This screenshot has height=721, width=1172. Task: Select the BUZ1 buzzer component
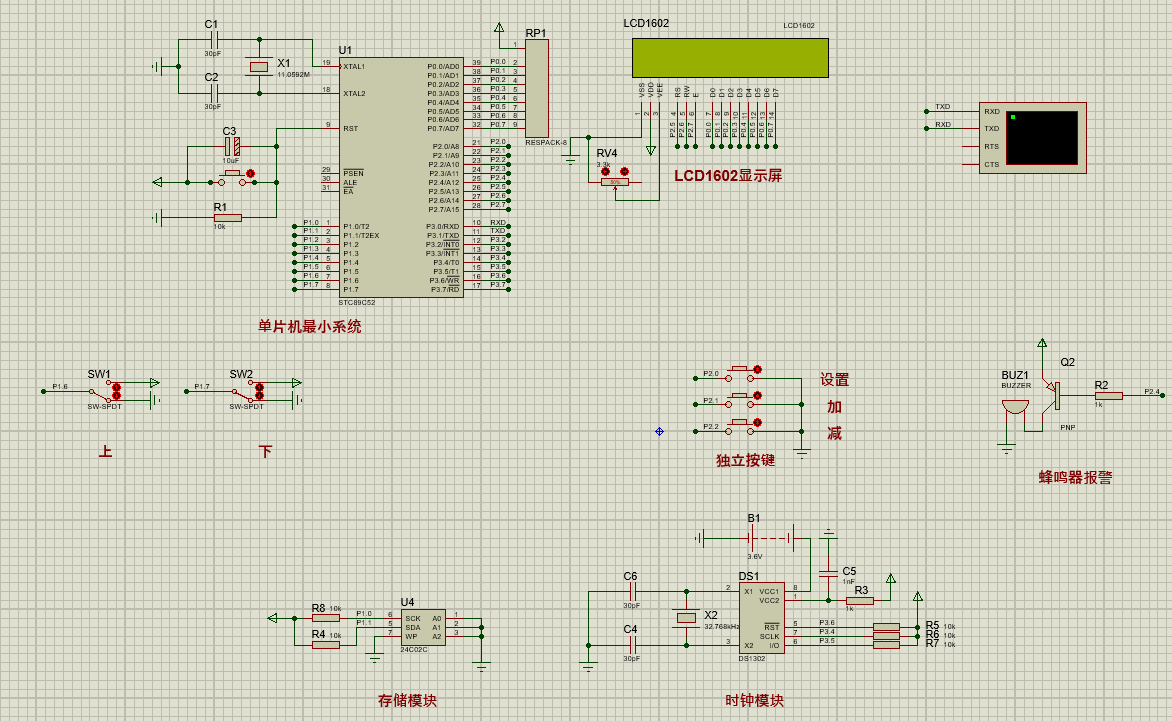tap(1015, 408)
